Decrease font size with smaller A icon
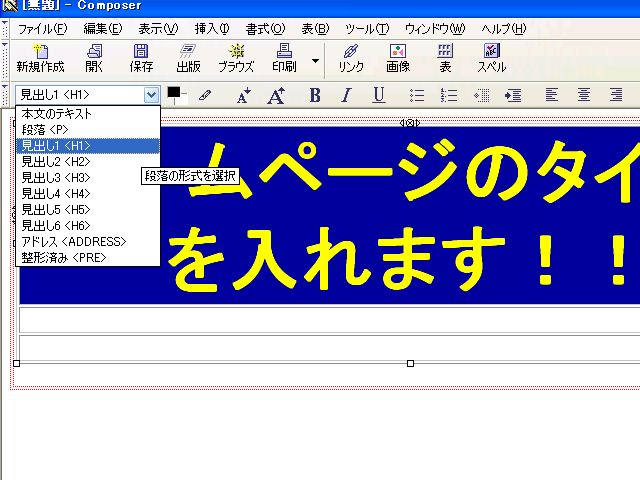The height and width of the screenshot is (480, 640). point(244,96)
